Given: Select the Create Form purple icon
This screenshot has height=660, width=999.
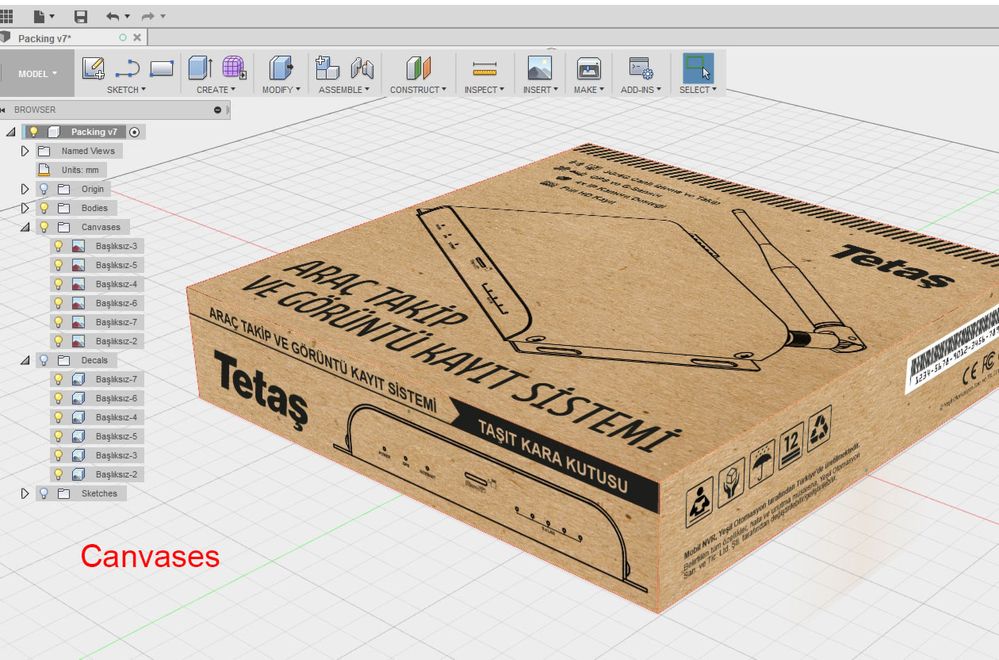Looking at the screenshot, I should pos(234,68).
